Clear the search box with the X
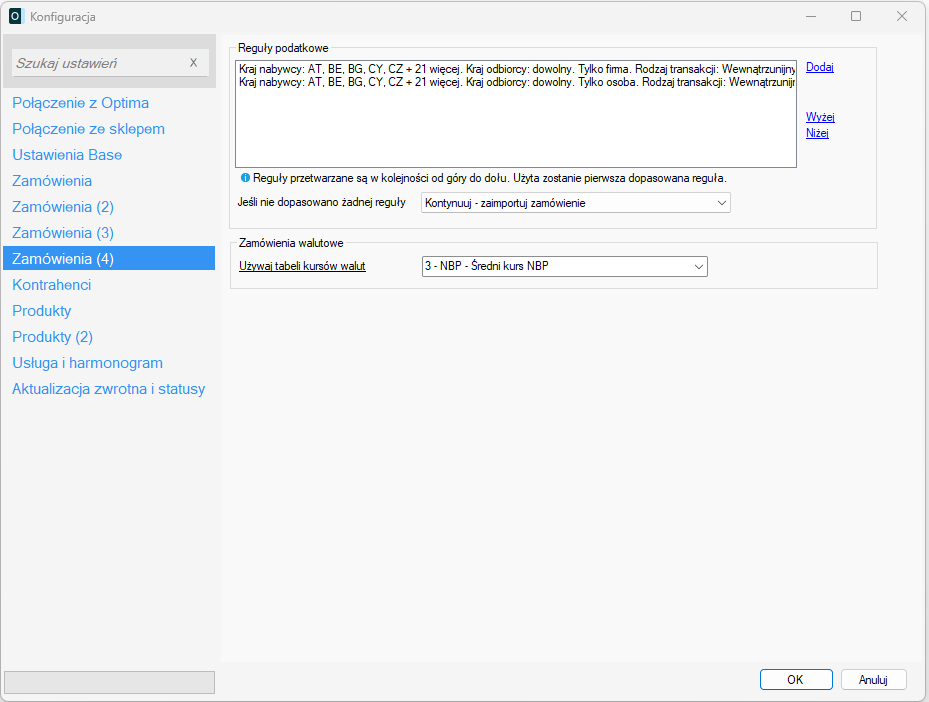The height and width of the screenshot is (702, 929). point(193,63)
